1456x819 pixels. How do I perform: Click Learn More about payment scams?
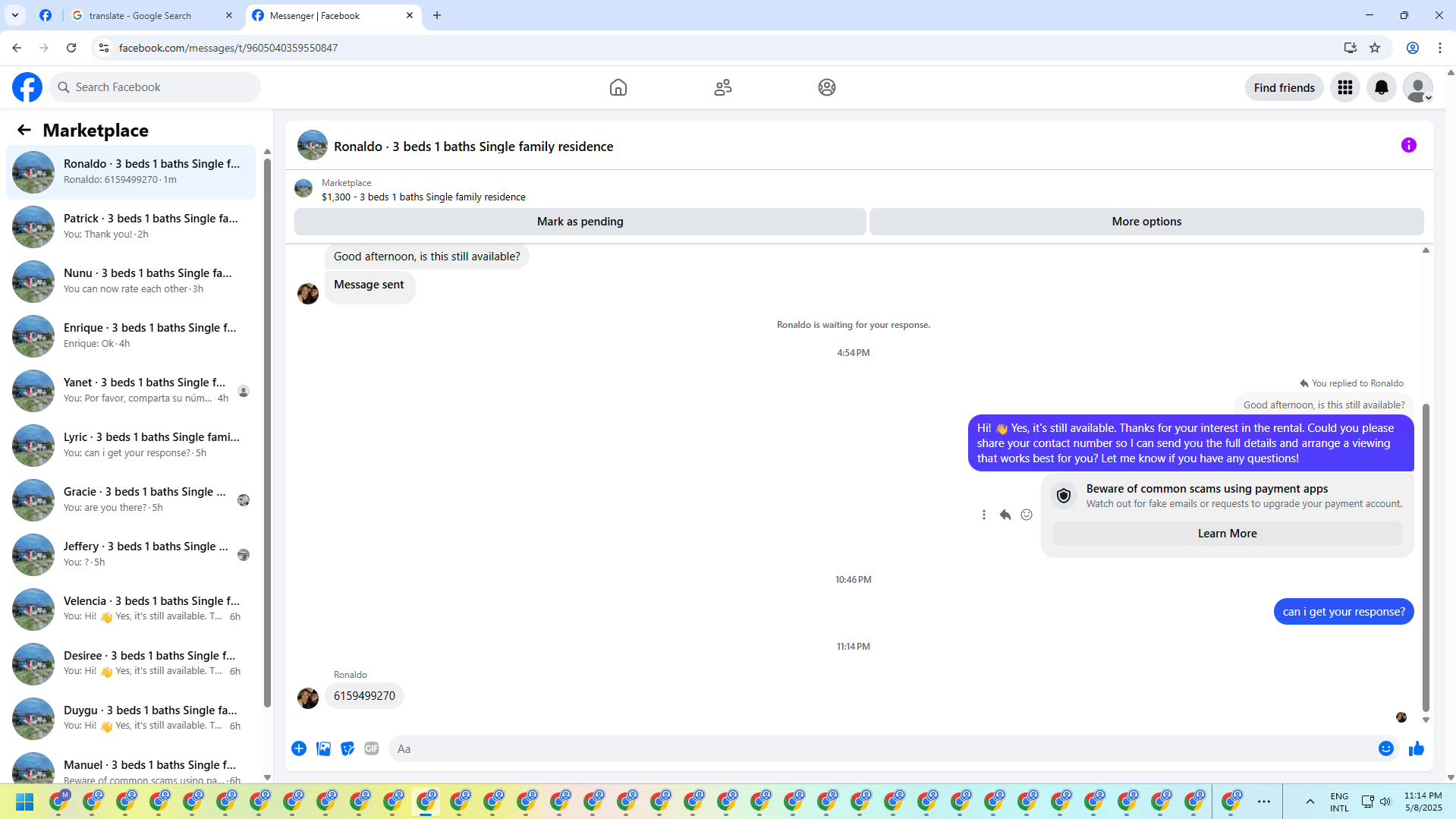point(1227,534)
